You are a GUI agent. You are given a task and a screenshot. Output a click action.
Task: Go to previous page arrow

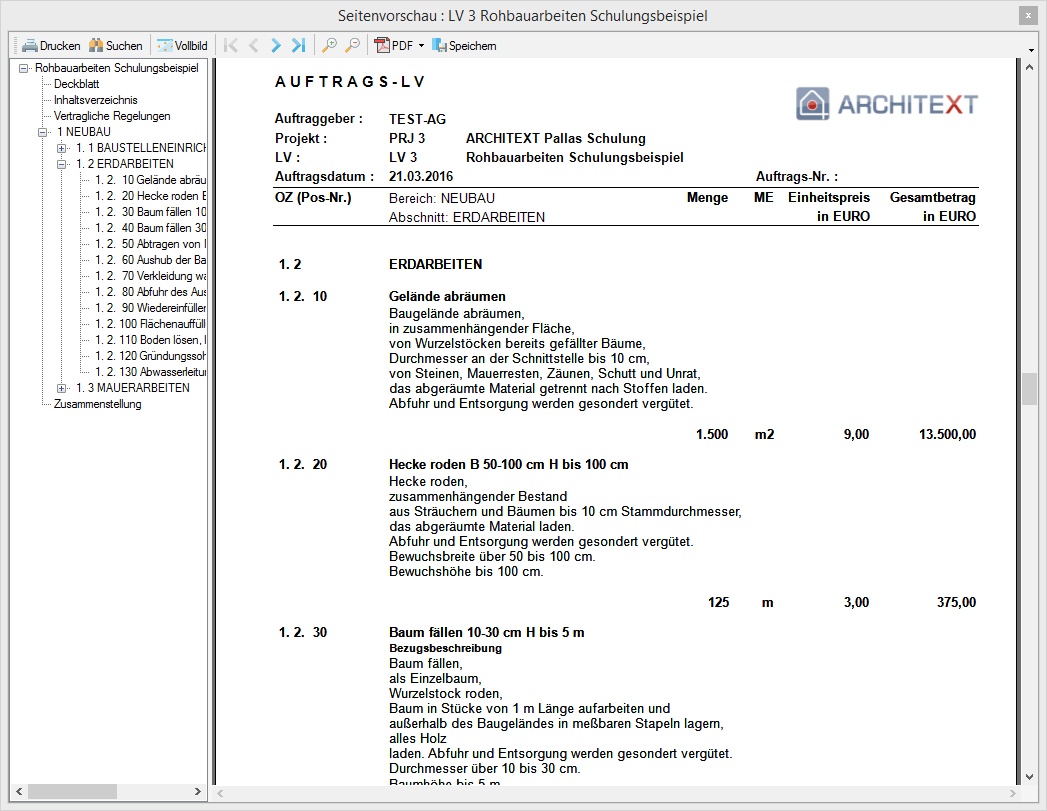pos(254,45)
